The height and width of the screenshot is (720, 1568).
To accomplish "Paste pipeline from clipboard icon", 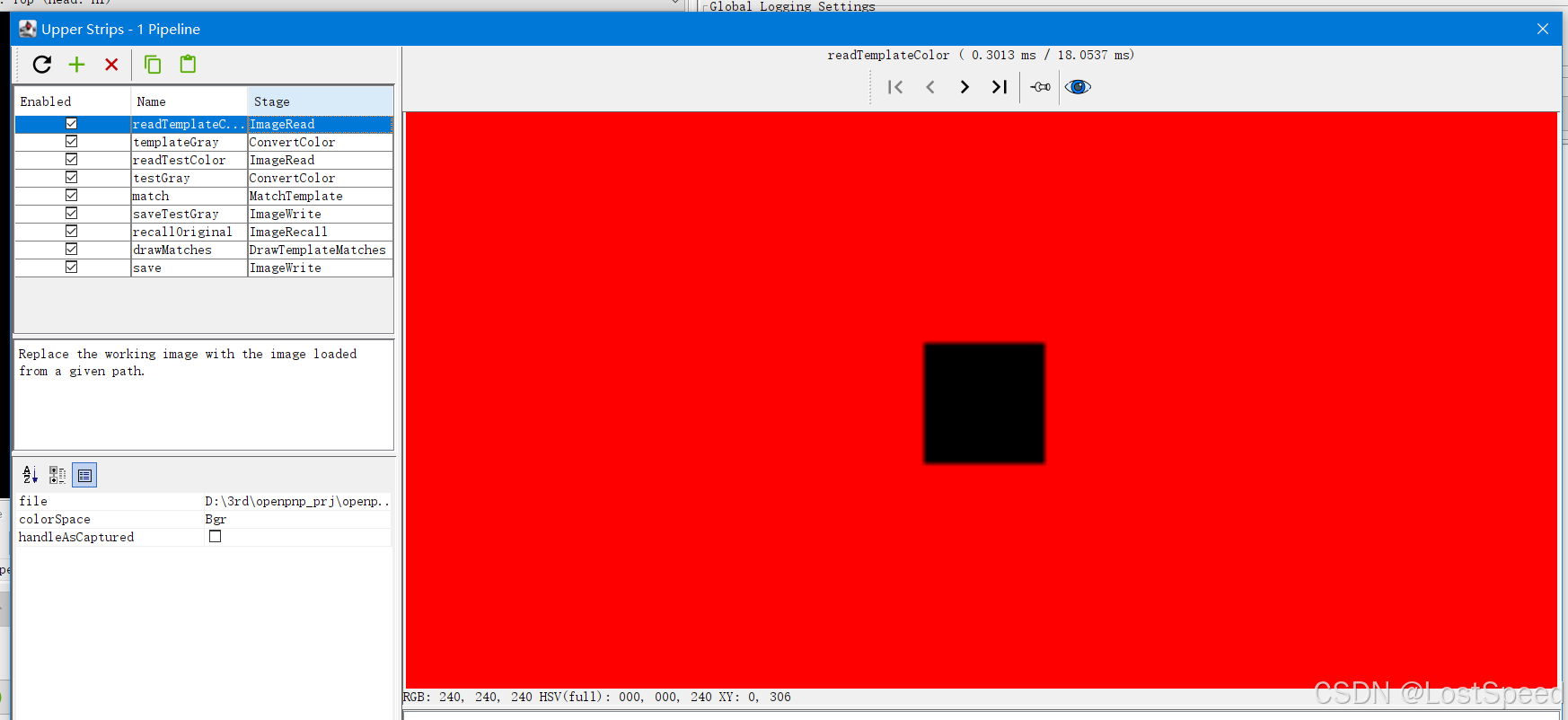I will coord(188,64).
